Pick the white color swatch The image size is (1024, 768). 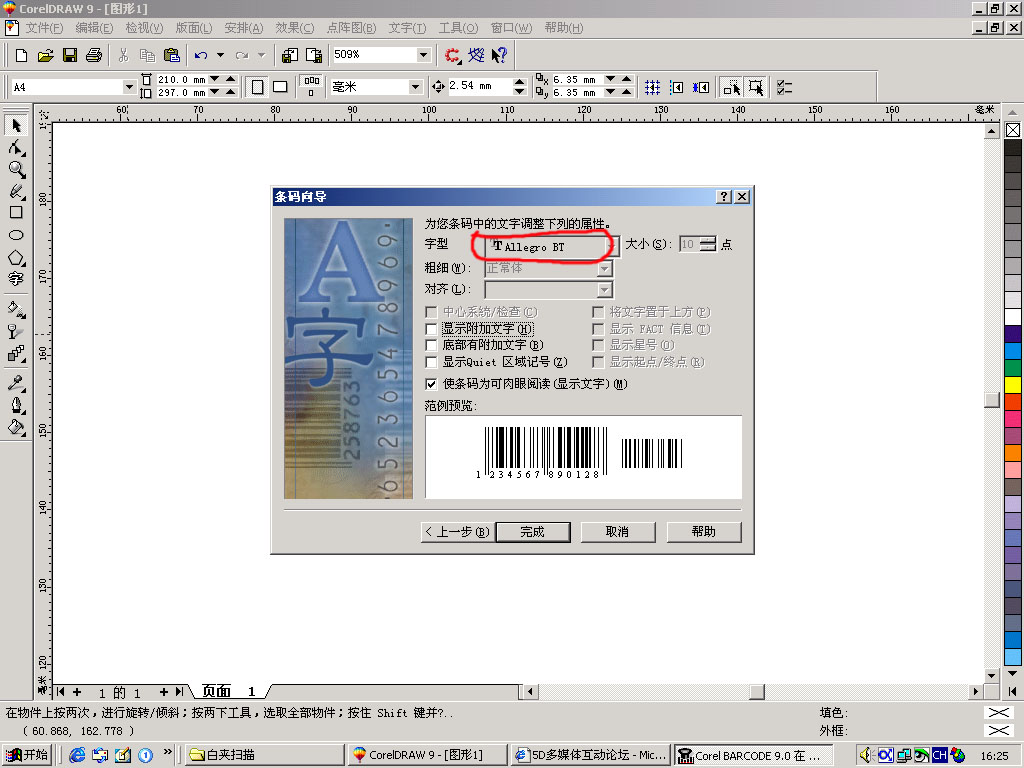1013,317
